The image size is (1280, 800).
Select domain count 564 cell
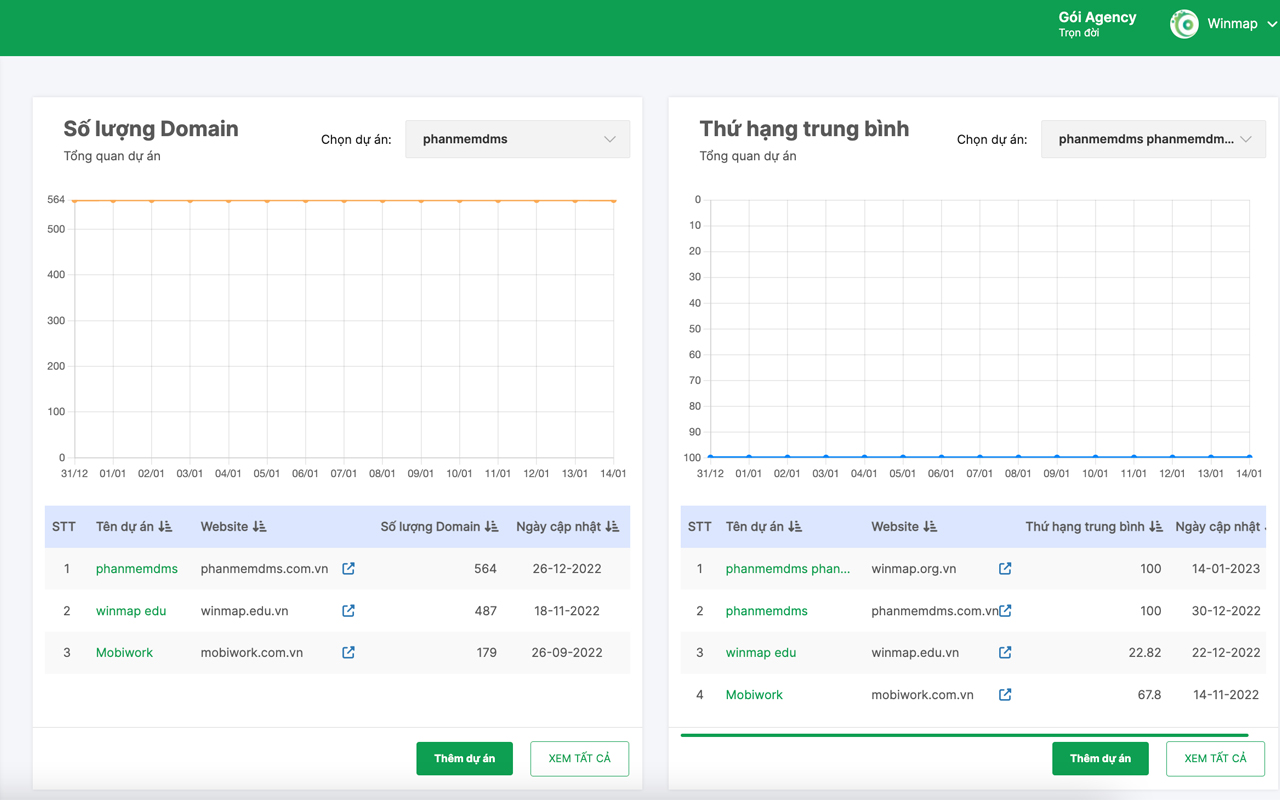485,568
